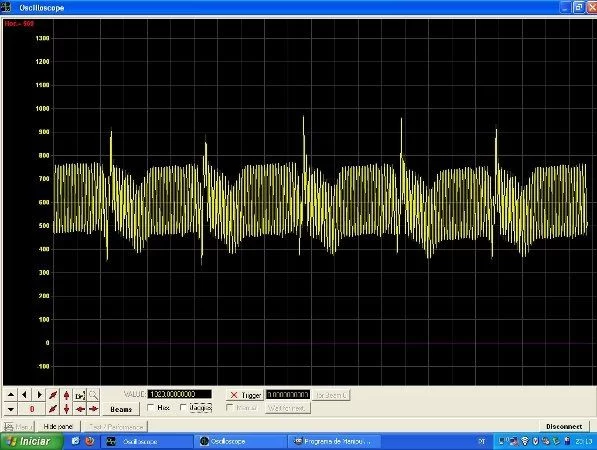This screenshot has height=450, width=597.
Task: Click the 600 y-axis label
Action: coord(44,202)
